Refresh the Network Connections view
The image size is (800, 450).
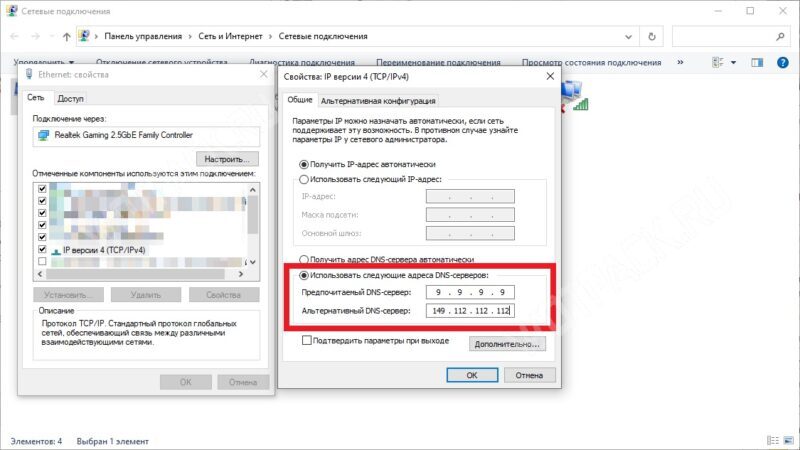pos(652,36)
